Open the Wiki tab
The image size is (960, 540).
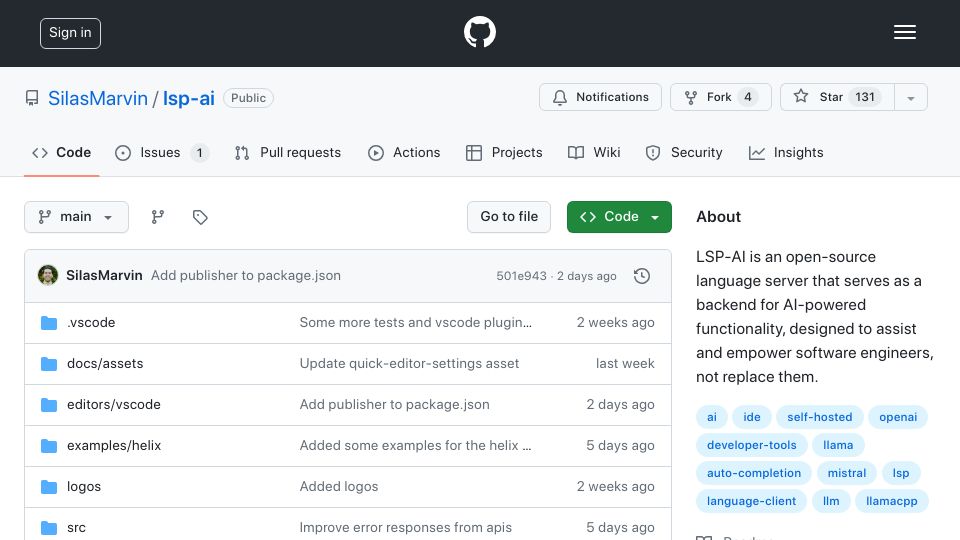594,152
